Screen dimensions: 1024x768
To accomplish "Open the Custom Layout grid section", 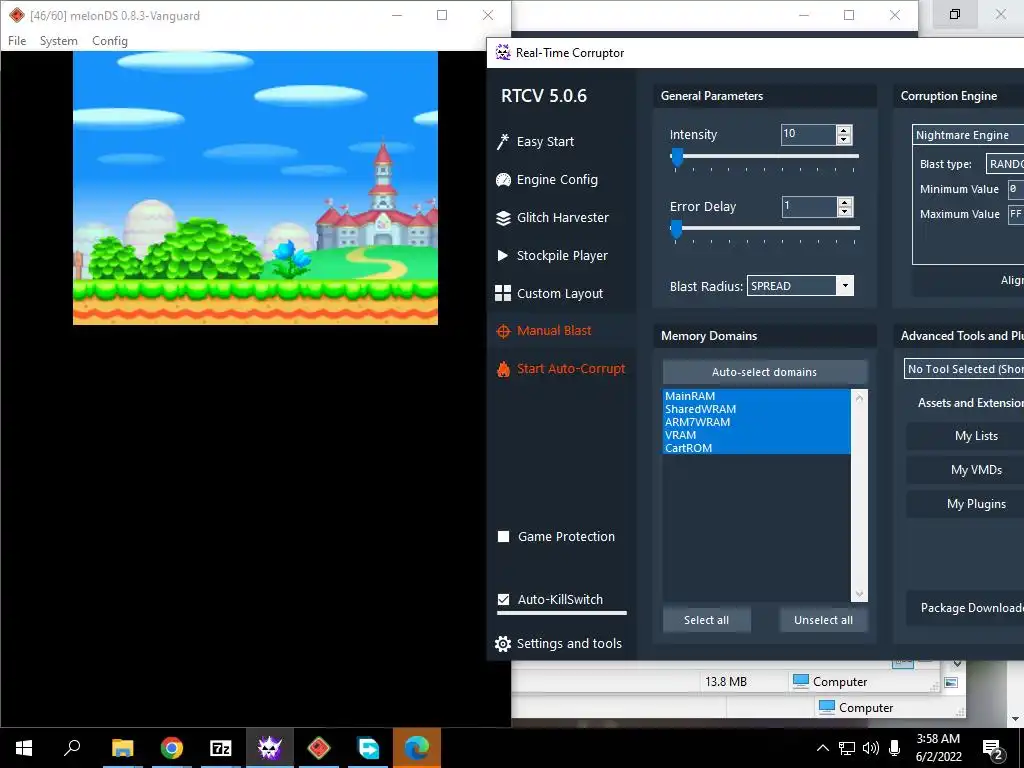I will pyautogui.click(x=549, y=293).
